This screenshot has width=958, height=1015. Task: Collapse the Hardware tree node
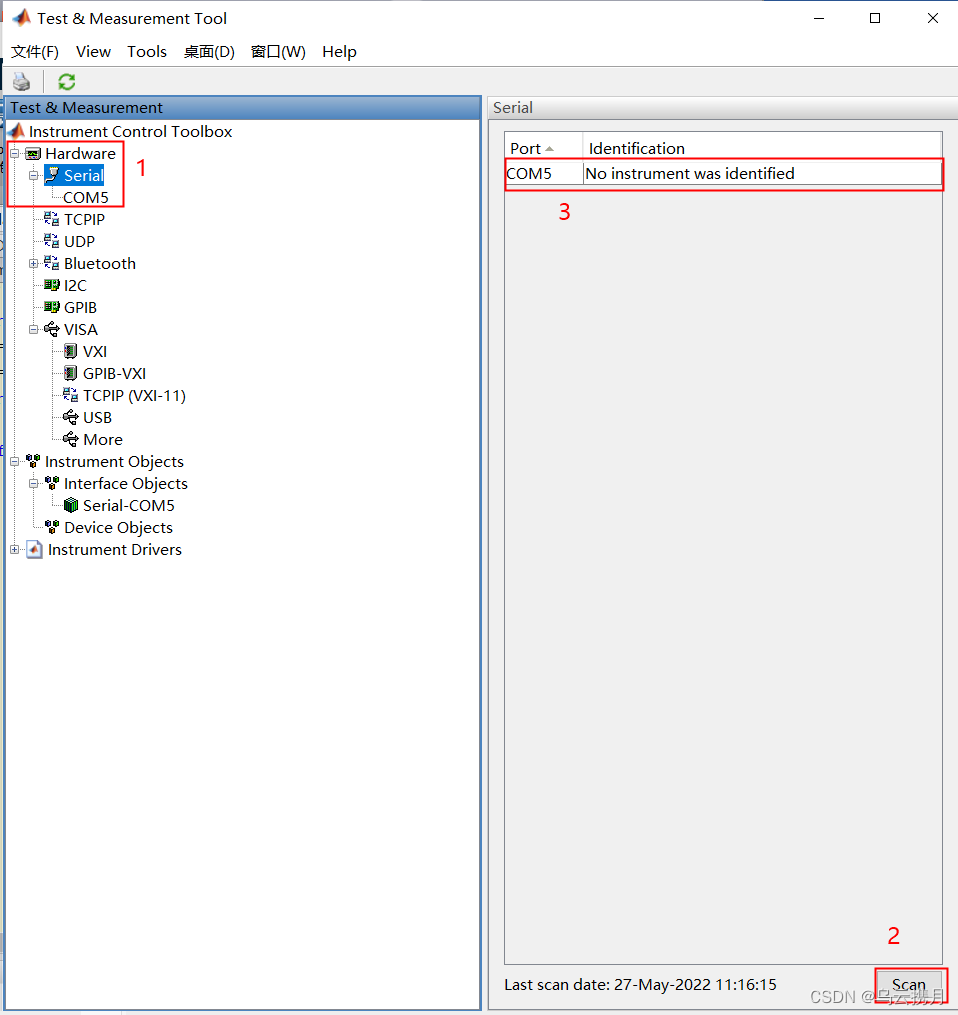pyautogui.click(x=14, y=153)
